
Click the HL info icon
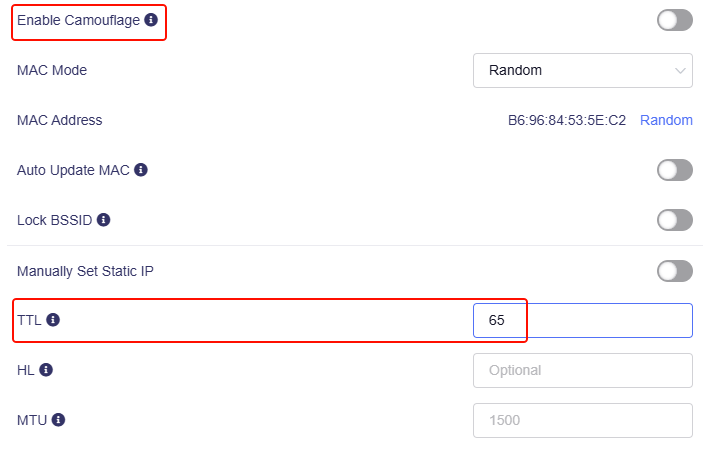pos(46,370)
